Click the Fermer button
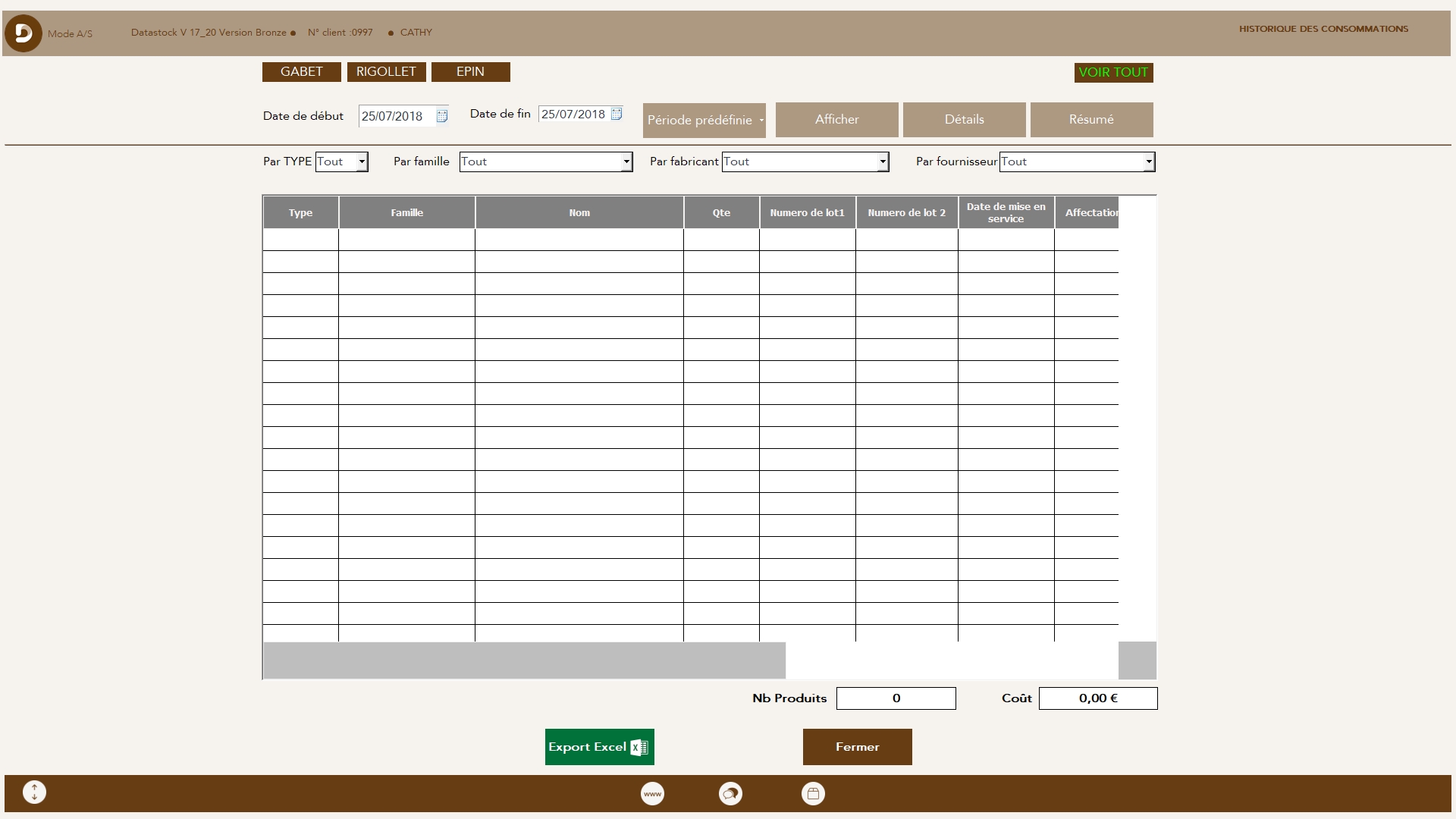1456x819 pixels. (857, 746)
